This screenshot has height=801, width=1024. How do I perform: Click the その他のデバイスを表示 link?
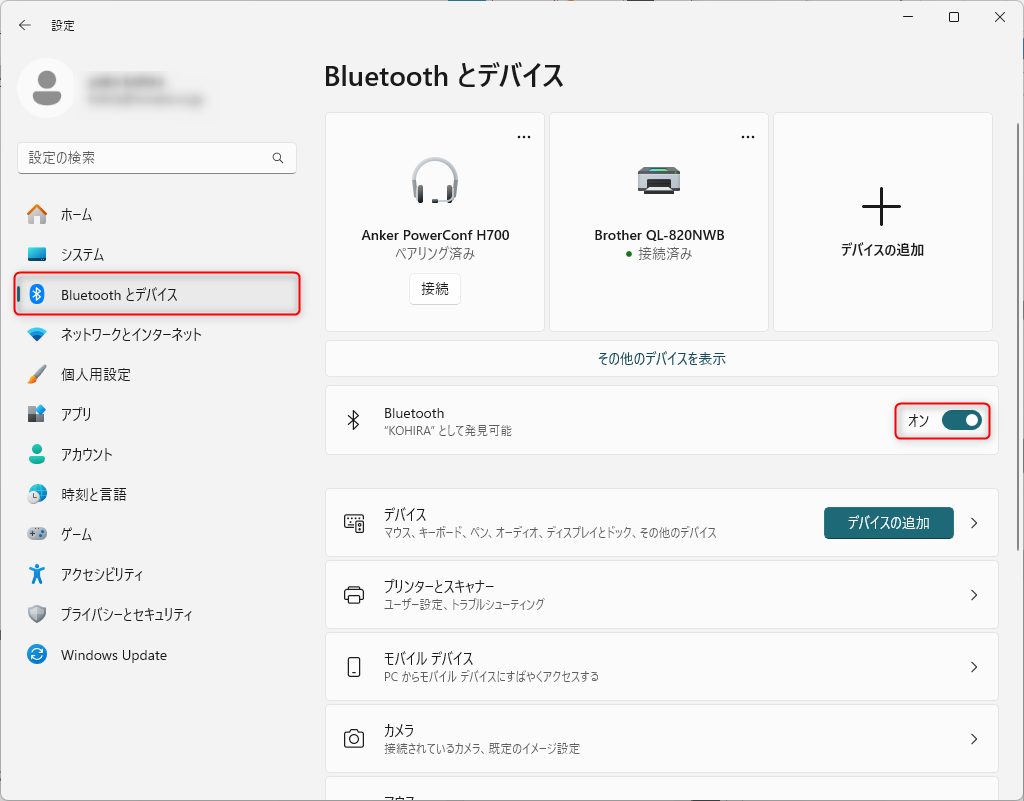[661, 359]
